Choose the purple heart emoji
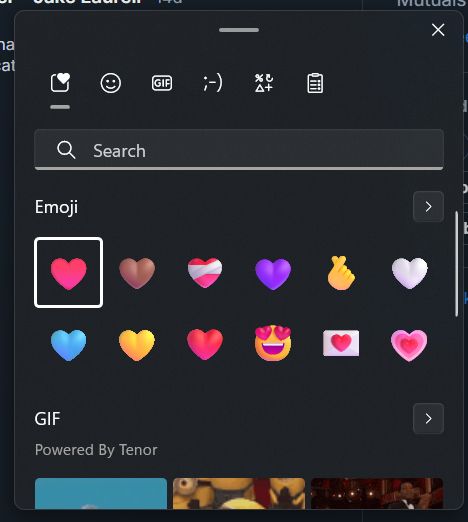The height and width of the screenshot is (522, 468). (273, 273)
